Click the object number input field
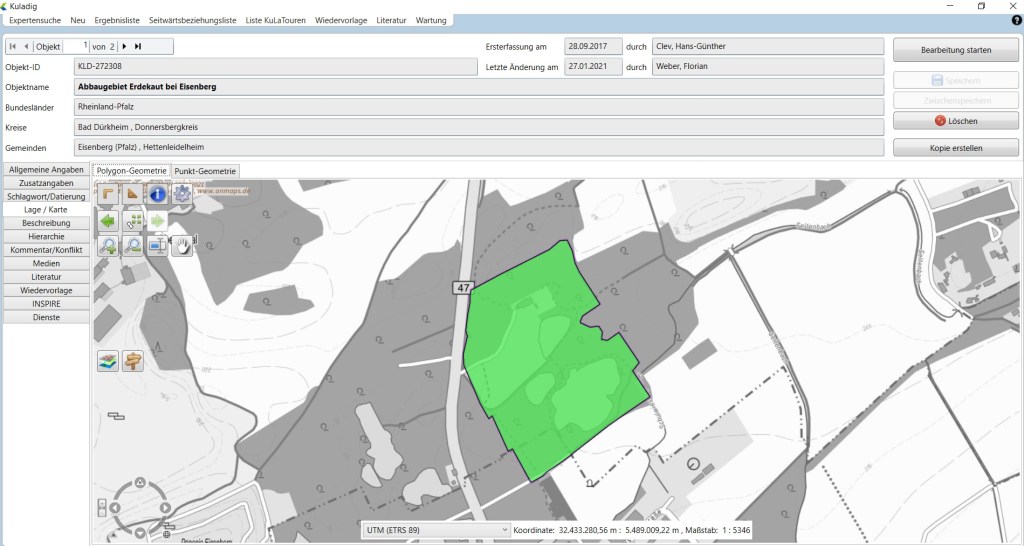The height and width of the screenshot is (546, 1024). (76, 46)
